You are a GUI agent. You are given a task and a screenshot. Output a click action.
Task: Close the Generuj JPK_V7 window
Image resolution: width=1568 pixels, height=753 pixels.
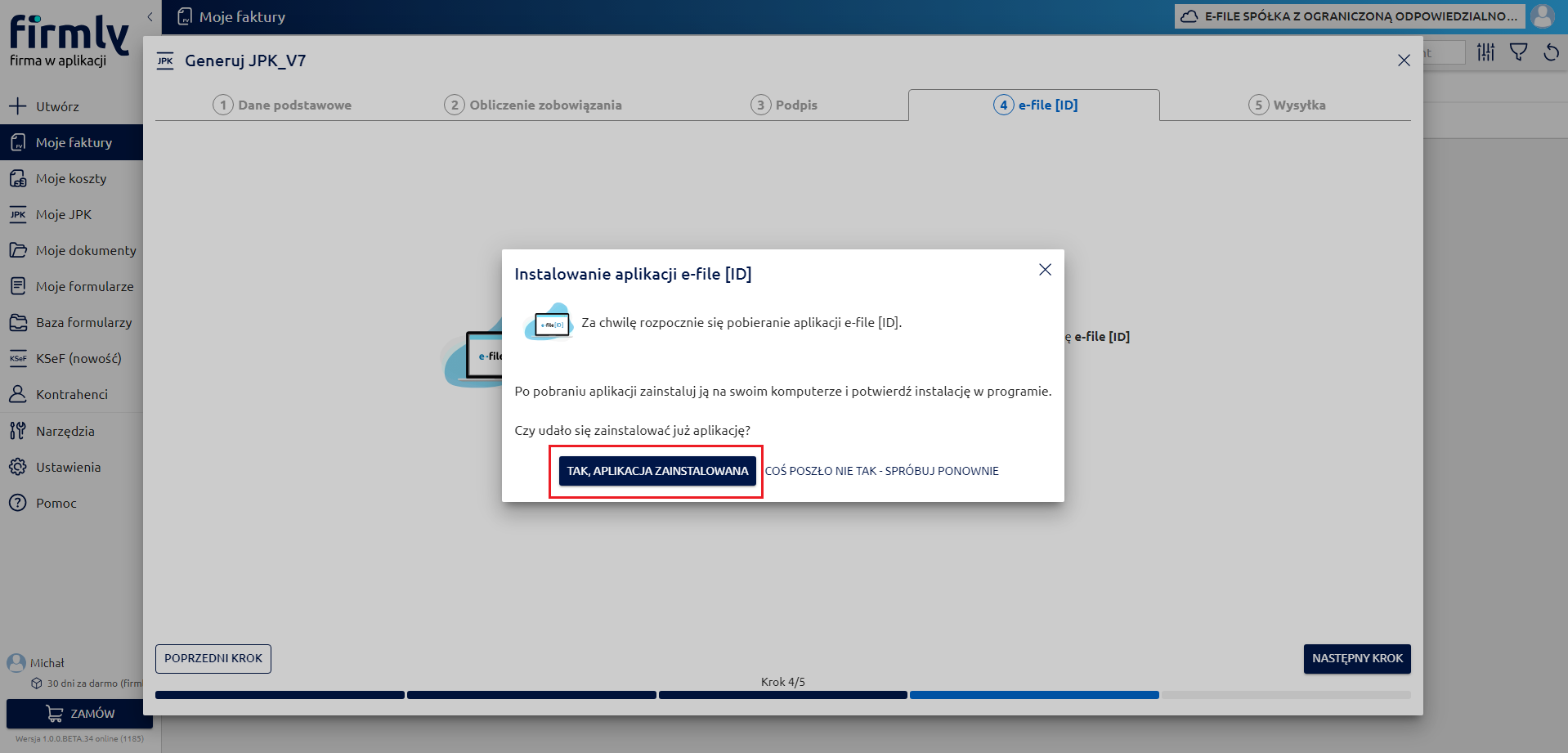point(1404,61)
